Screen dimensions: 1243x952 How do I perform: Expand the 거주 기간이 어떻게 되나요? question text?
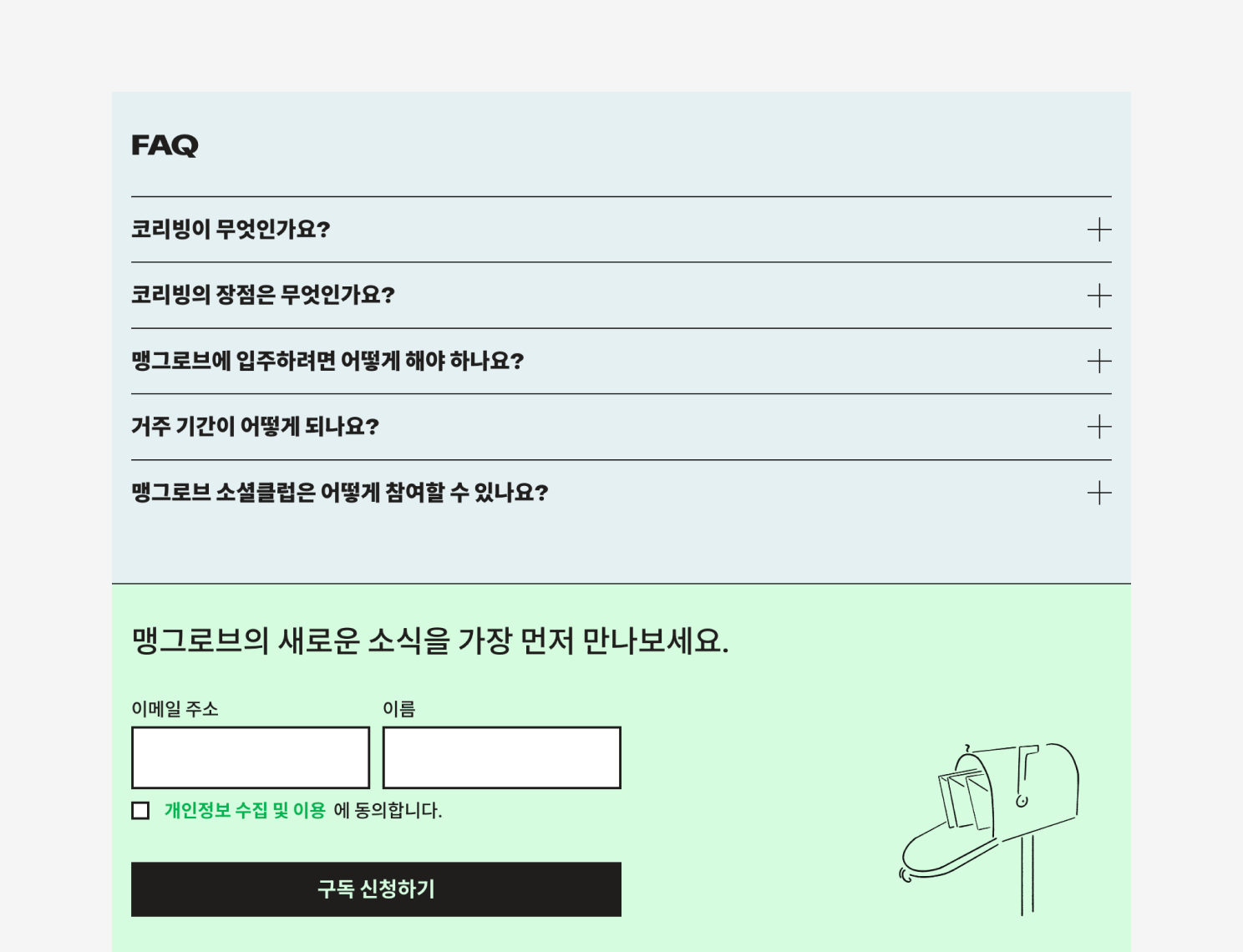[x=255, y=427]
